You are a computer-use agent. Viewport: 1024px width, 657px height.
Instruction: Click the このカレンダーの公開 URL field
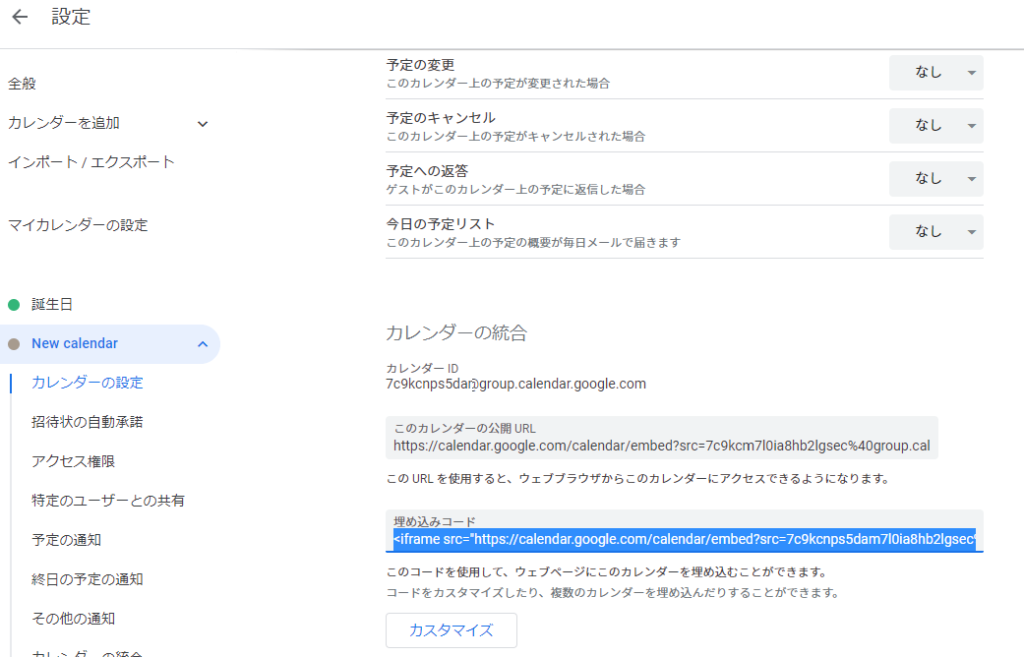[x=661, y=446]
